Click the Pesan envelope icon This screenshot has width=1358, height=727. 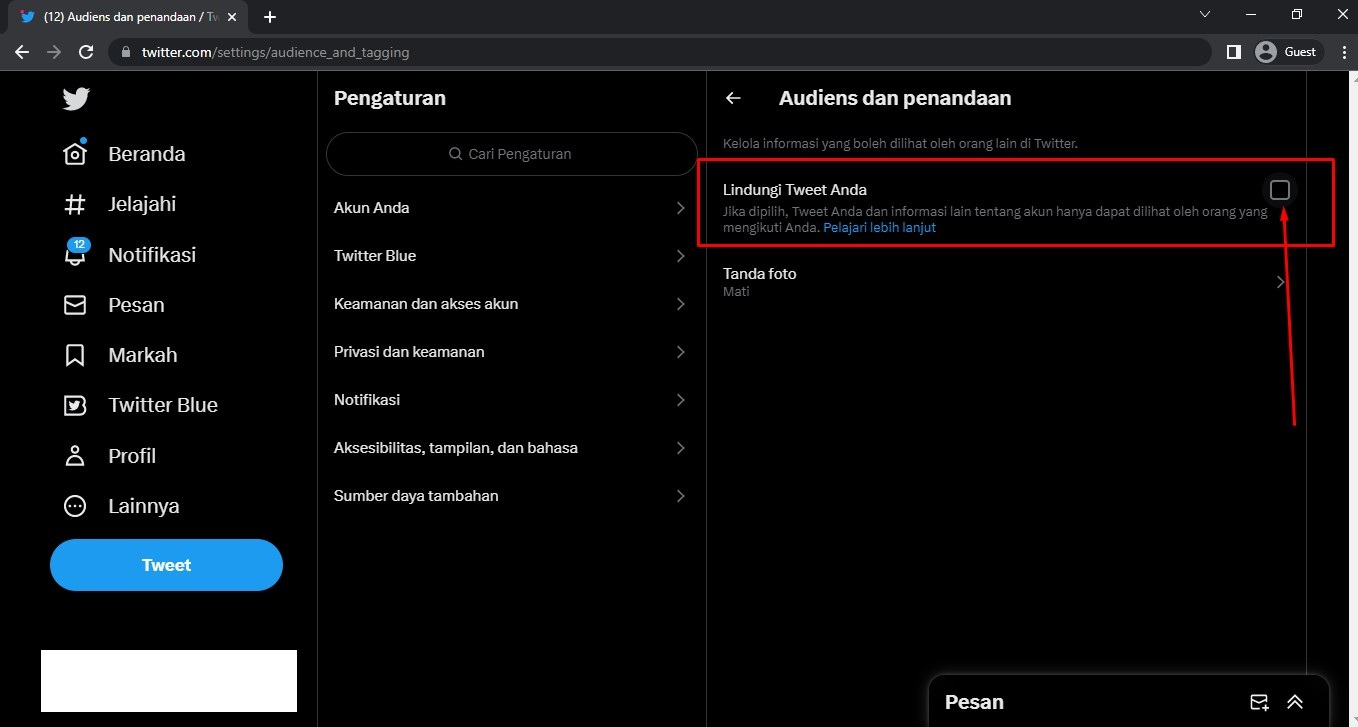pyautogui.click(x=75, y=305)
